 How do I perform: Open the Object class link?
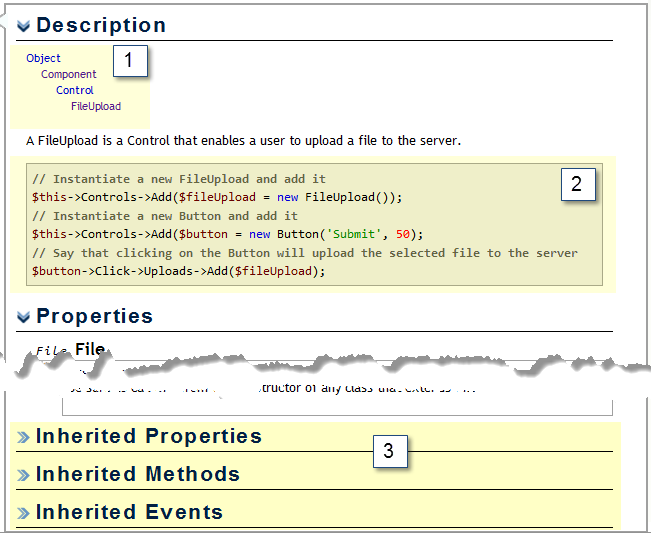[x=43, y=58]
